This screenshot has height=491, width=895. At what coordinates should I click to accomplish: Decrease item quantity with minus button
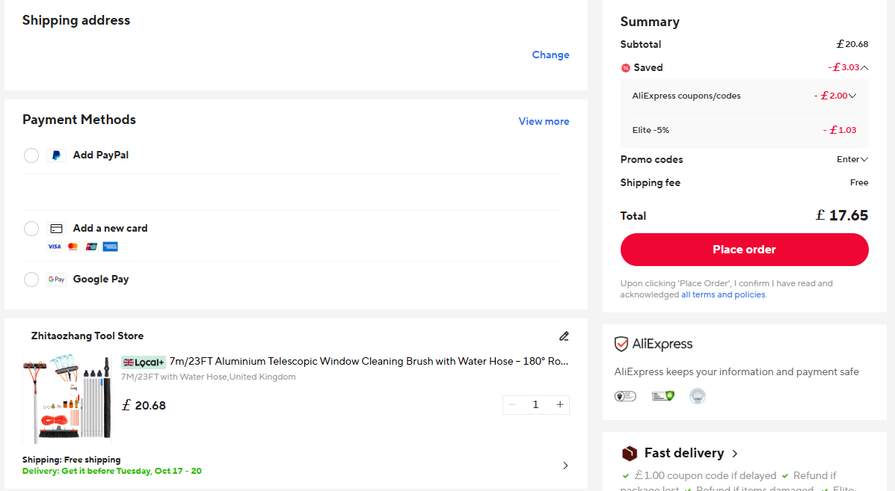512,405
